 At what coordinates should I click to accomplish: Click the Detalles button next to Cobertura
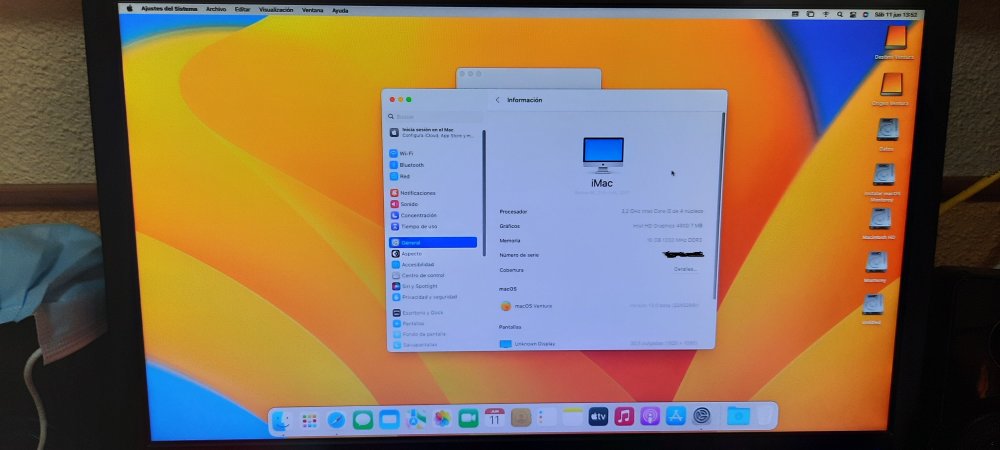pos(685,269)
